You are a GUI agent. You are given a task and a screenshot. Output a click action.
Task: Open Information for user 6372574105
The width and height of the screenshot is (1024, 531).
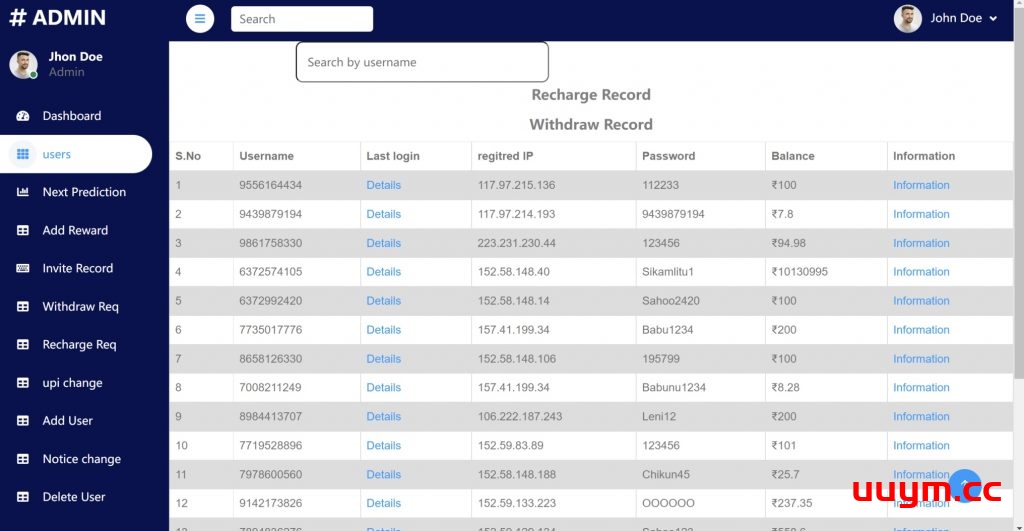[920, 272]
